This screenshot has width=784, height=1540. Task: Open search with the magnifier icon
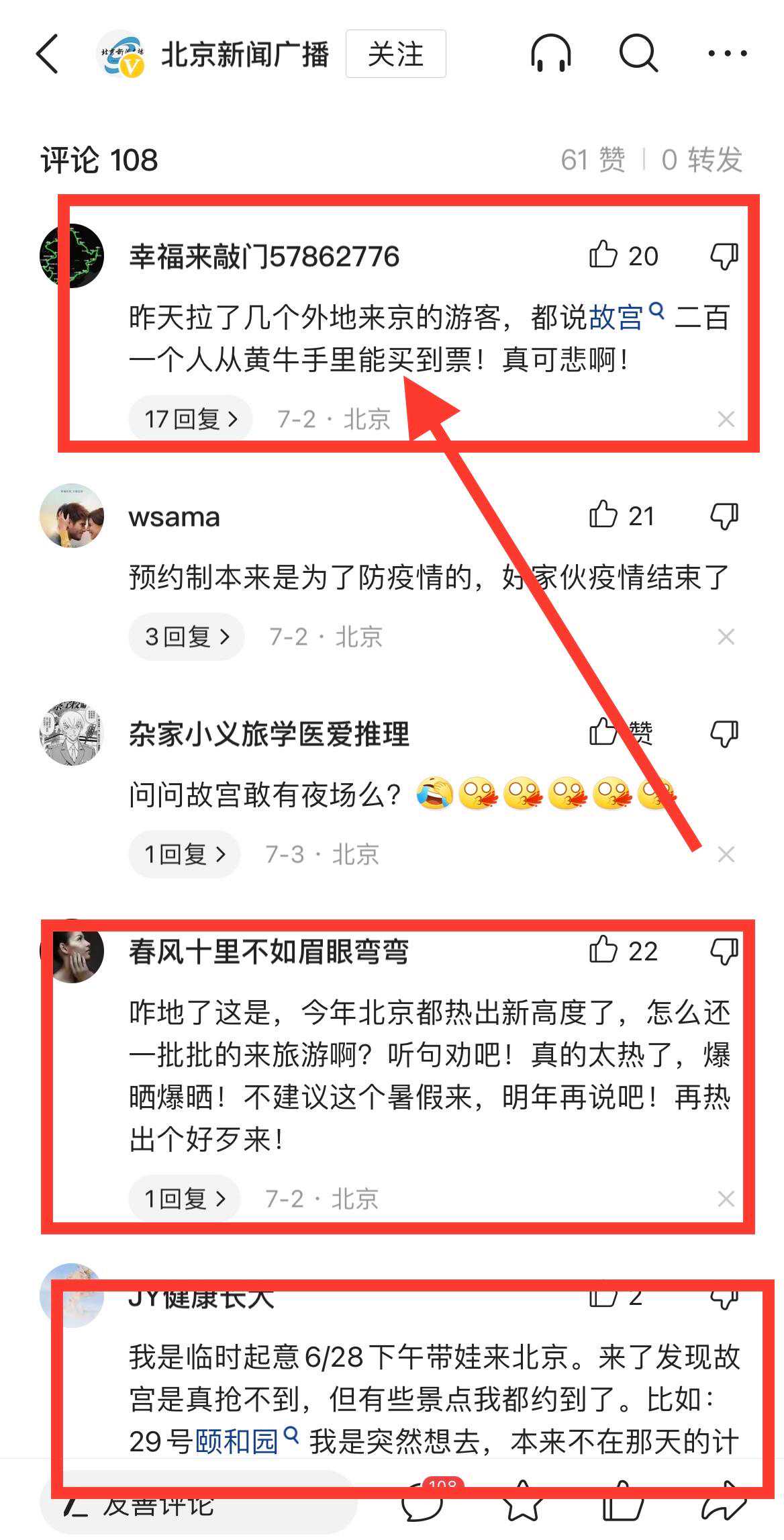coord(638,54)
